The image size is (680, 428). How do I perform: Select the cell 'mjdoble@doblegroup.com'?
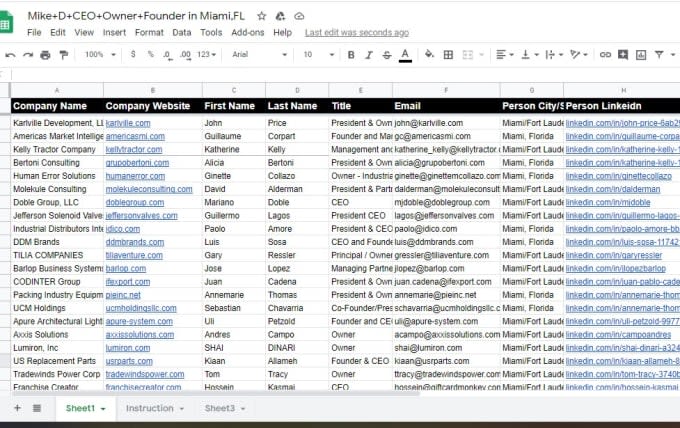446,203
